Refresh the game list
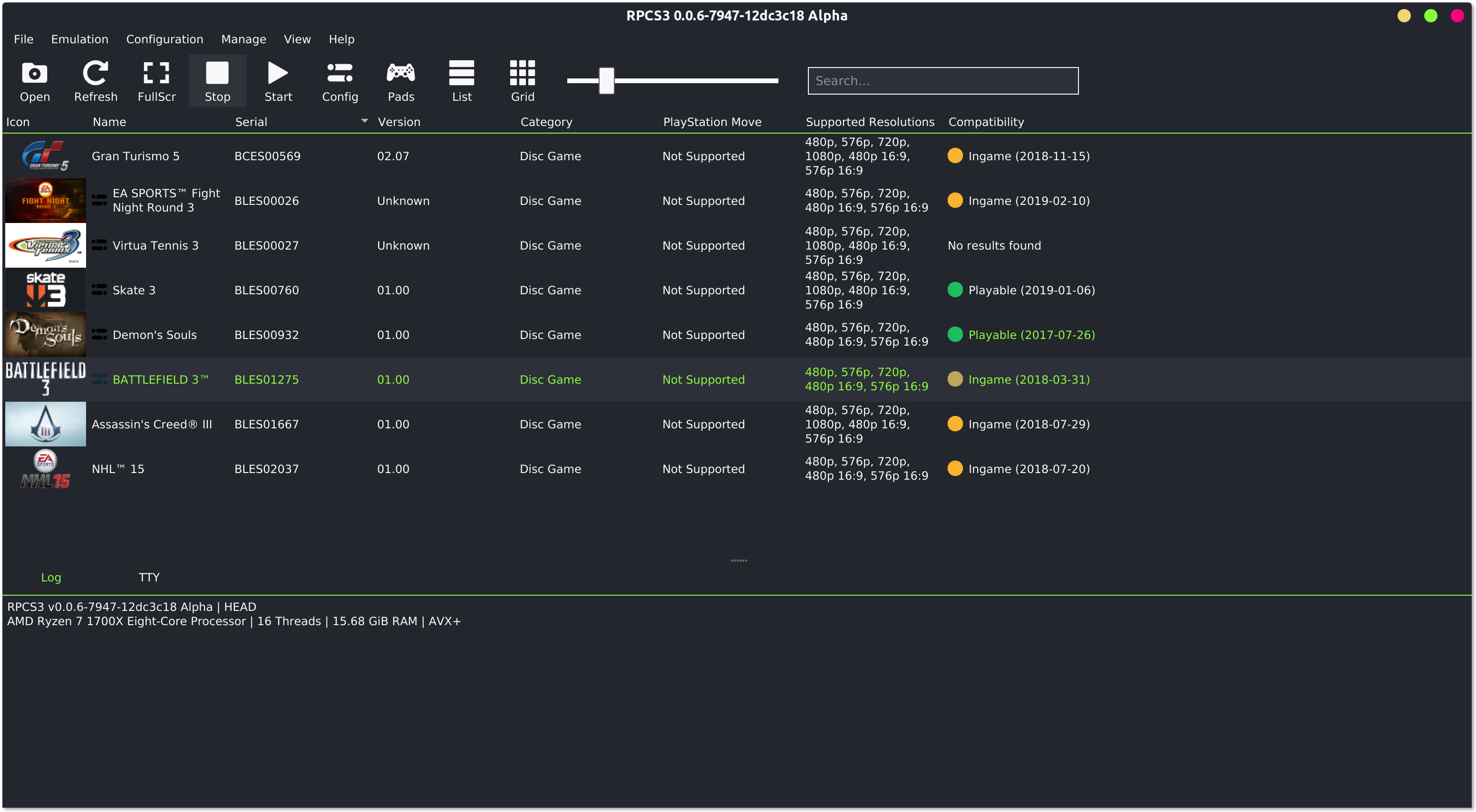The height and width of the screenshot is (812, 1476). click(x=95, y=81)
